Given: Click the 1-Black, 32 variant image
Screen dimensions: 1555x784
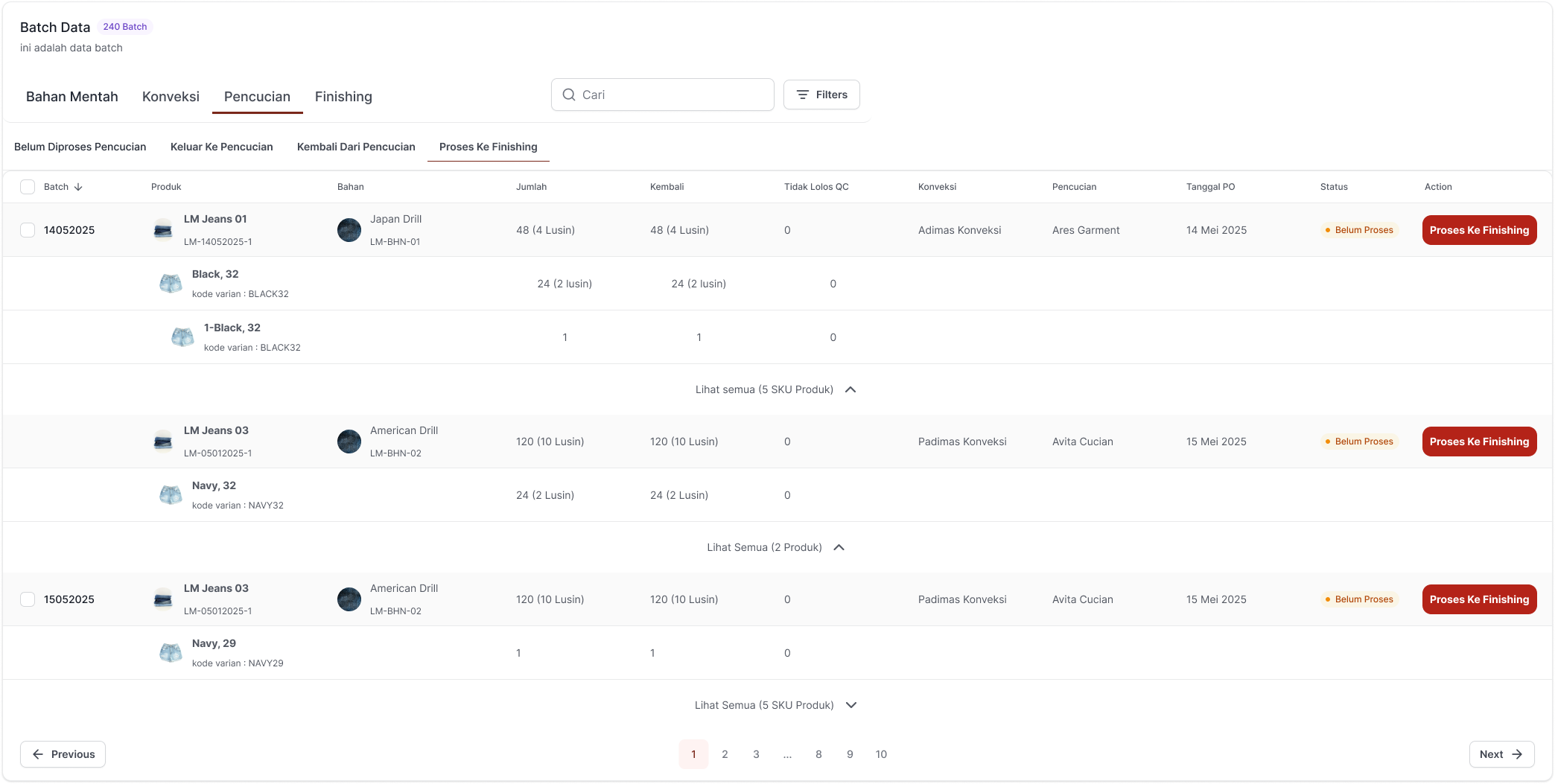Looking at the screenshot, I should [182, 337].
